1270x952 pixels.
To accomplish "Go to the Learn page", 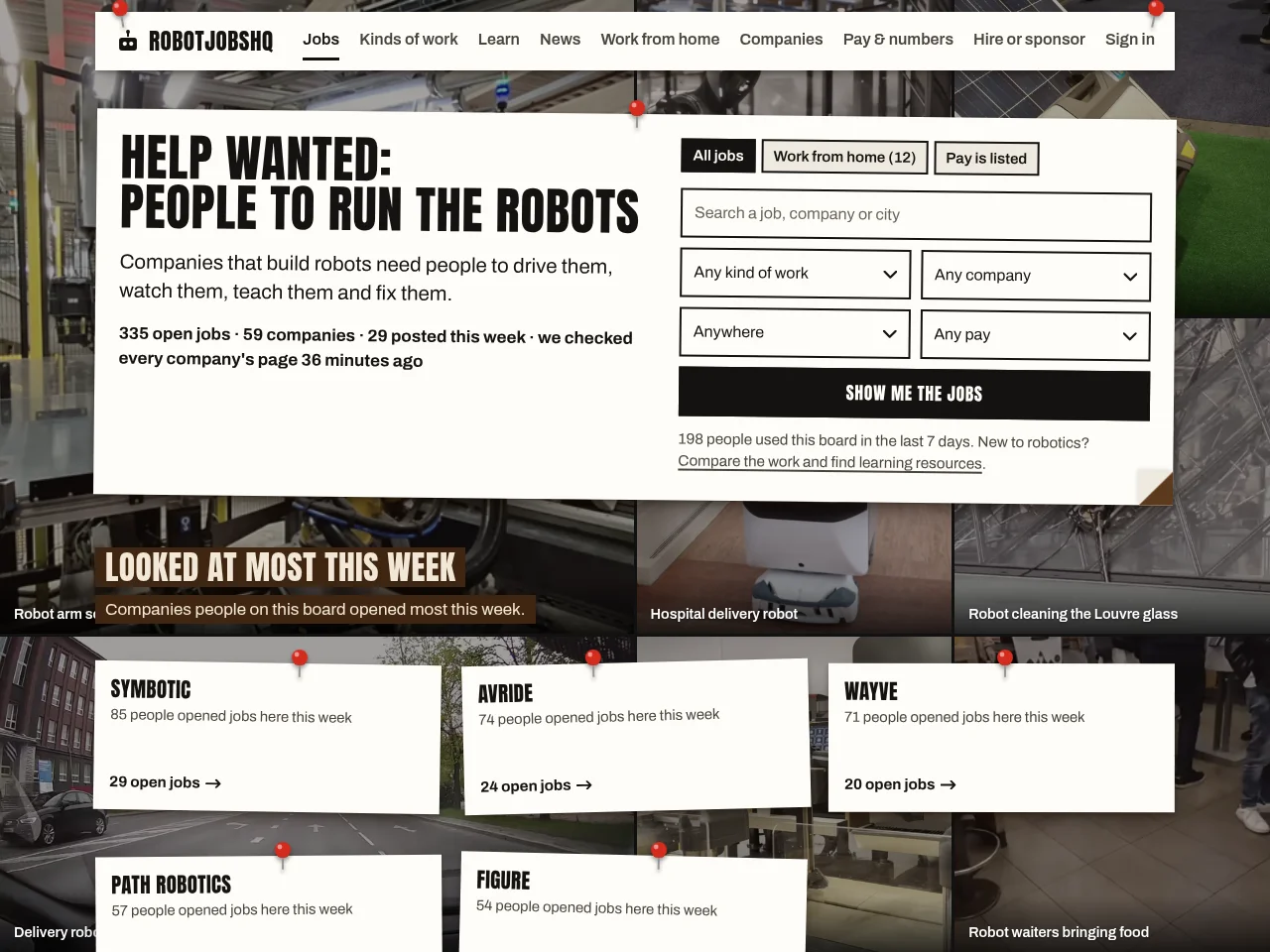I will [498, 39].
